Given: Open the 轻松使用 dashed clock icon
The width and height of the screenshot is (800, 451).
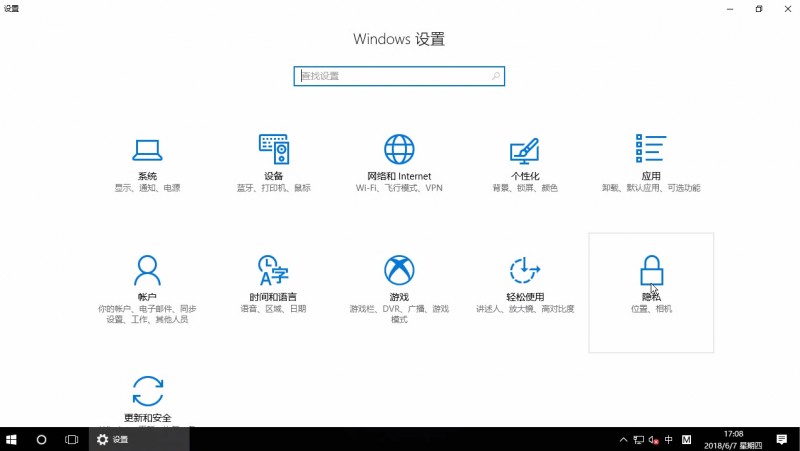Looking at the screenshot, I should 524,270.
